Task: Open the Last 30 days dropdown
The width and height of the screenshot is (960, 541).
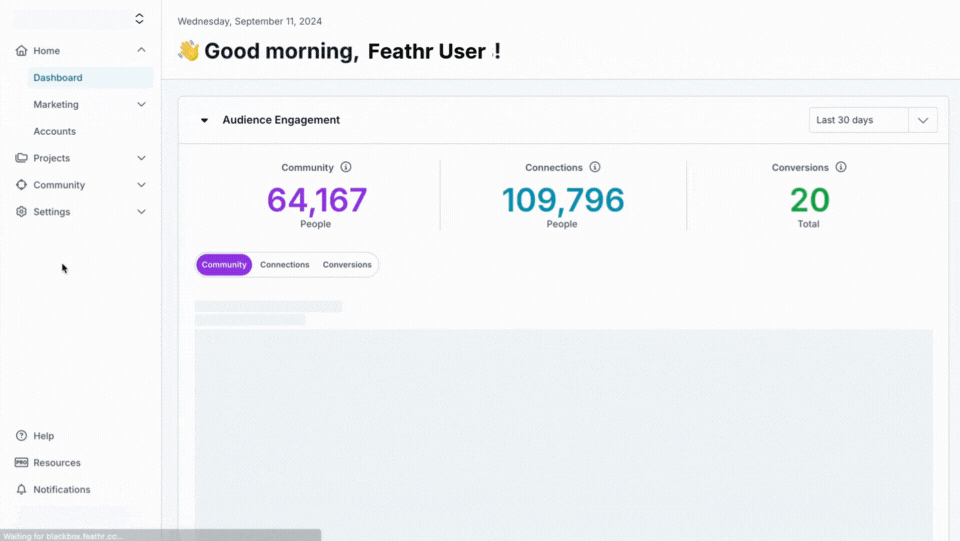Action: click(x=872, y=120)
